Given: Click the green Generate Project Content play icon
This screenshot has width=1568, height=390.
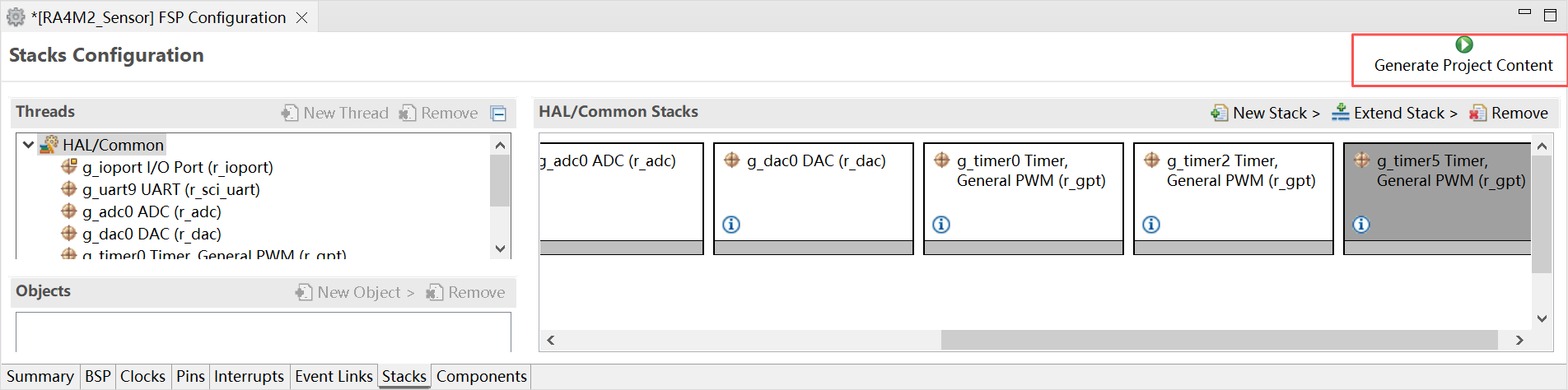Looking at the screenshot, I should [1463, 44].
